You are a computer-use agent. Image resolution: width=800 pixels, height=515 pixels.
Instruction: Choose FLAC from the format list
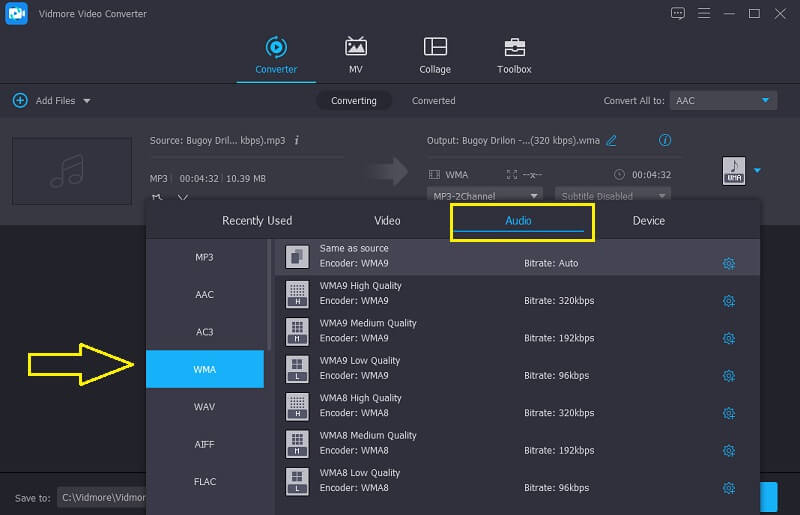[204, 481]
